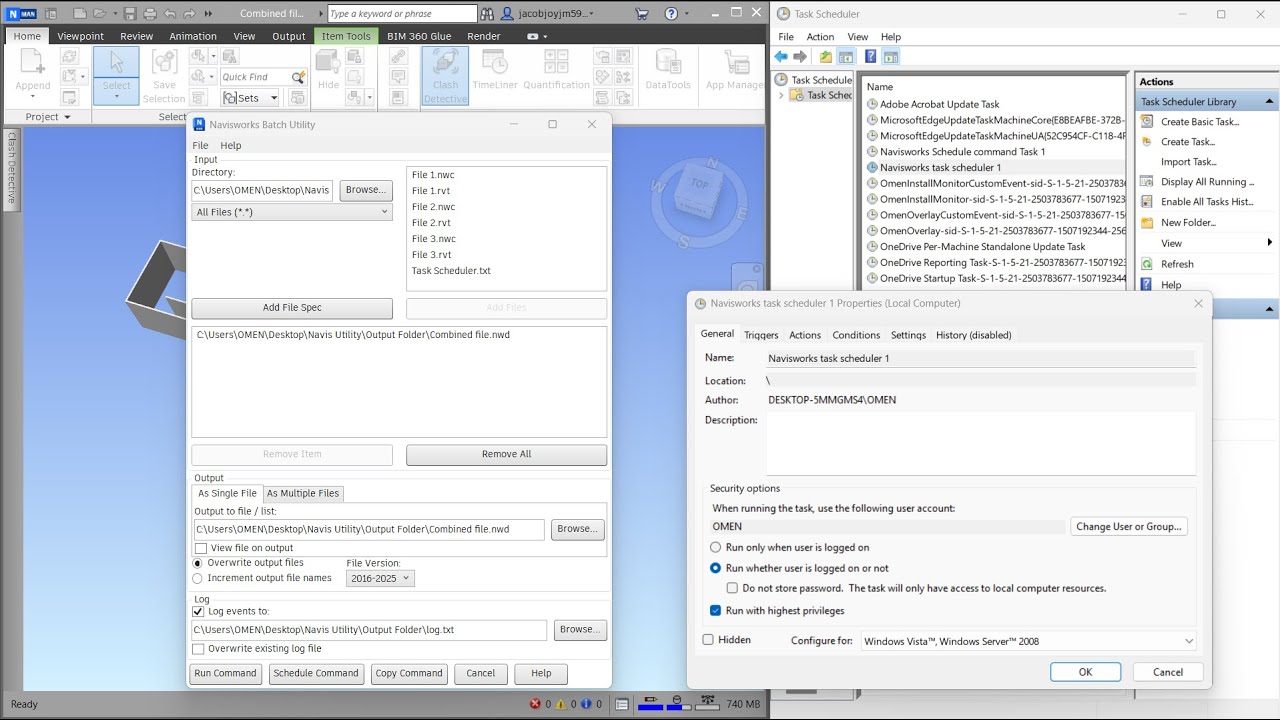Click the forward arrow in Task Scheduler toolbar
Image resolution: width=1280 pixels, height=720 pixels.
[x=800, y=57]
